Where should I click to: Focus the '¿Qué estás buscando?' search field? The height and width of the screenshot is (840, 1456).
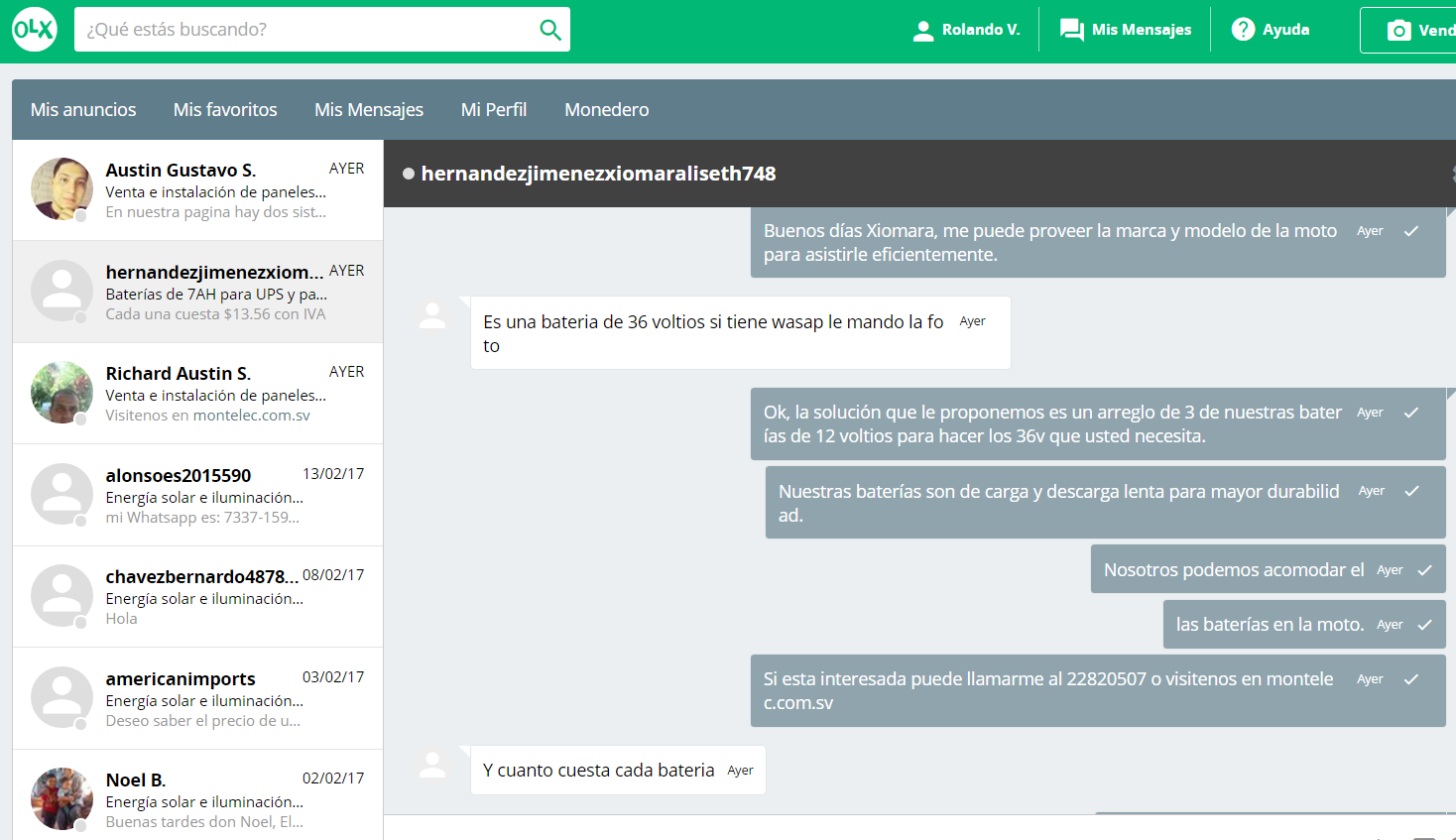tap(307, 30)
